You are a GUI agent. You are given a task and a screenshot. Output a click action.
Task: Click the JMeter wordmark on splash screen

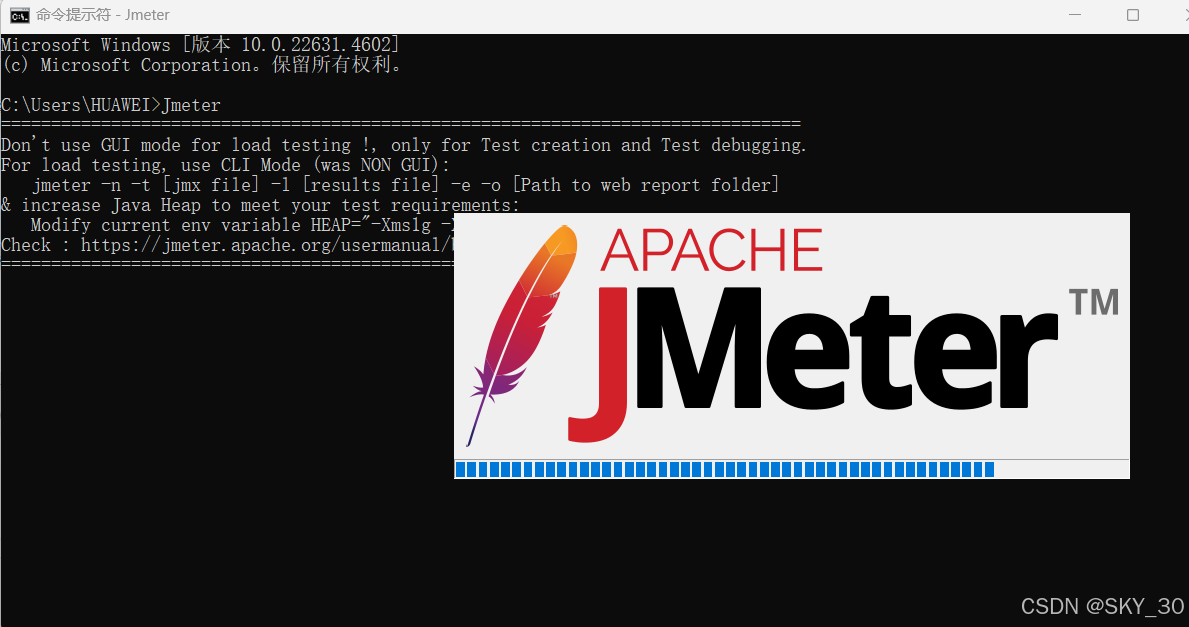click(x=813, y=364)
